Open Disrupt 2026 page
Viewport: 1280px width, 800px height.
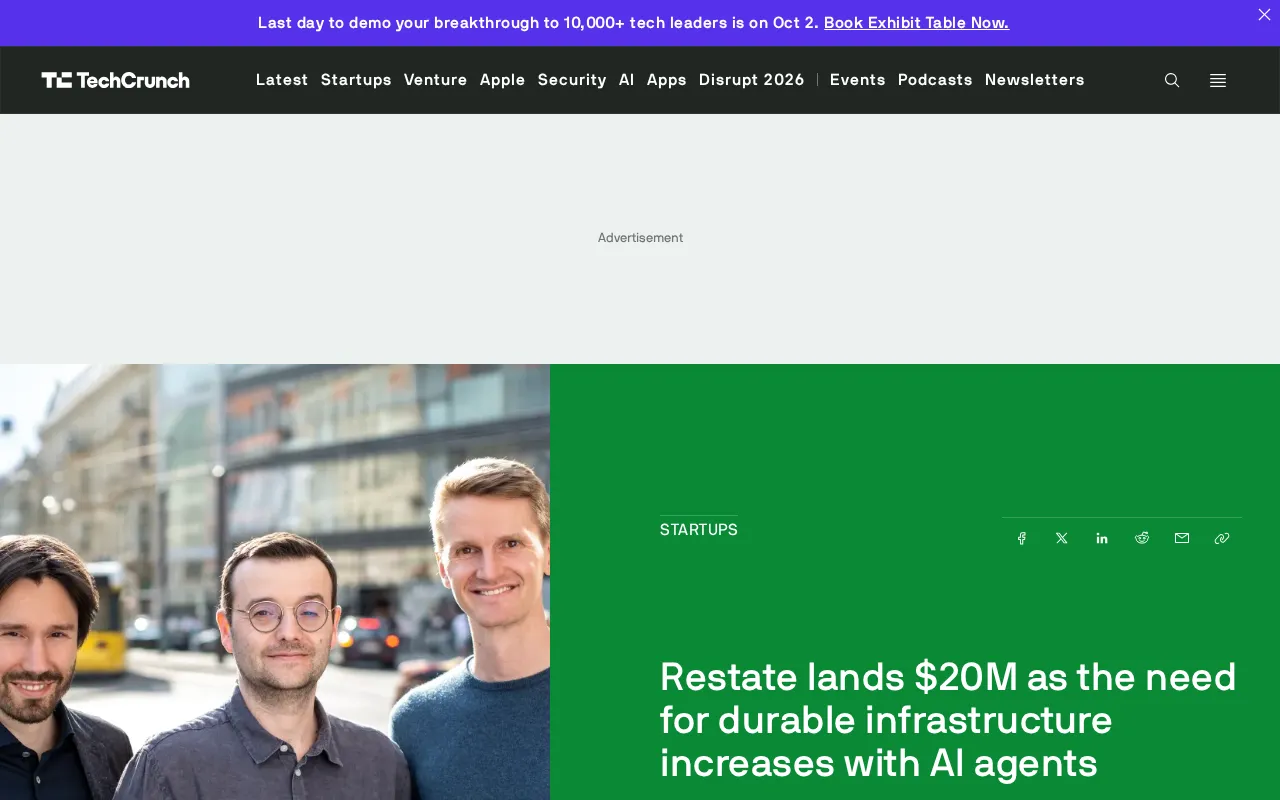[752, 80]
